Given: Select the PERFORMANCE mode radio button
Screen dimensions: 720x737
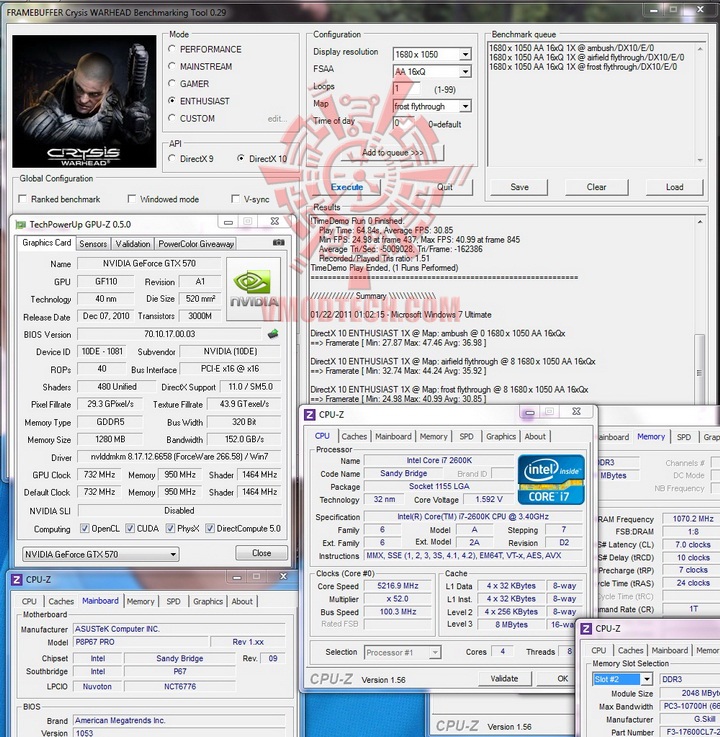Looking at the screenshot, I should [x=172, y=49].
